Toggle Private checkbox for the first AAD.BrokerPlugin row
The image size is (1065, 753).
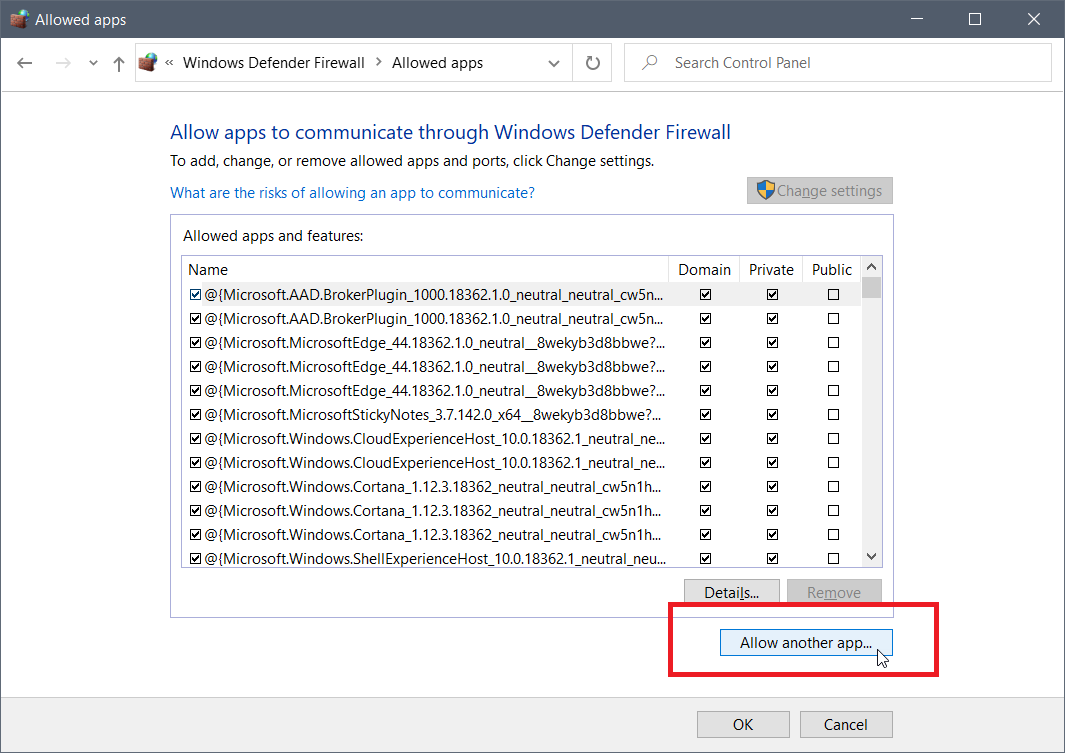click(772, 294)
